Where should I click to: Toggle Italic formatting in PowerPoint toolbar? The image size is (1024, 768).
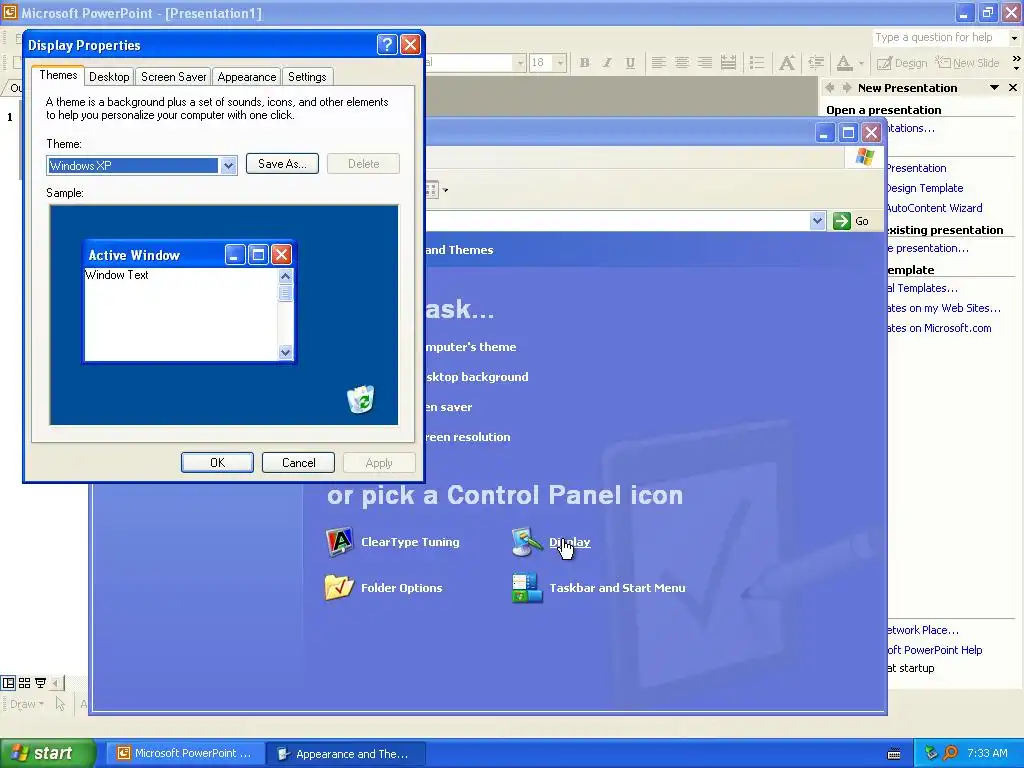607,63
